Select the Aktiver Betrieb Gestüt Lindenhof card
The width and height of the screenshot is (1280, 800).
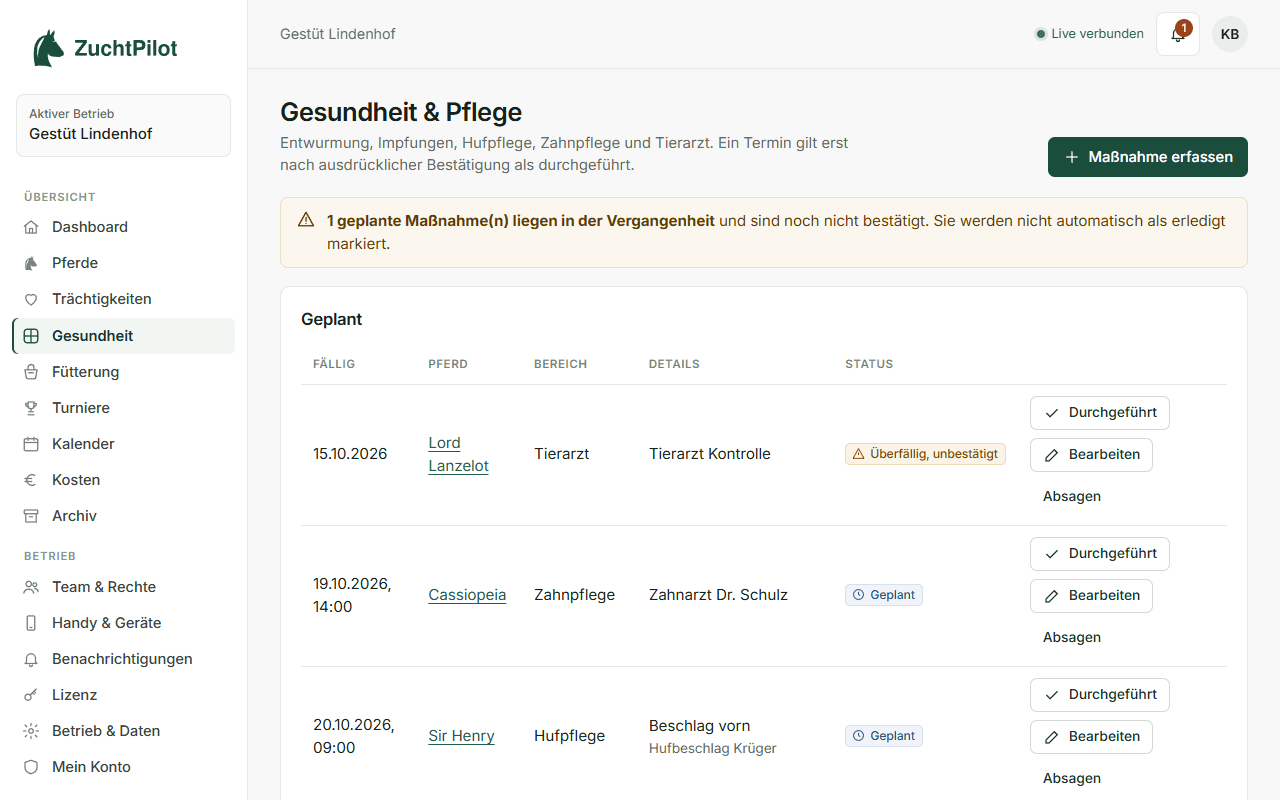point(123,125)
